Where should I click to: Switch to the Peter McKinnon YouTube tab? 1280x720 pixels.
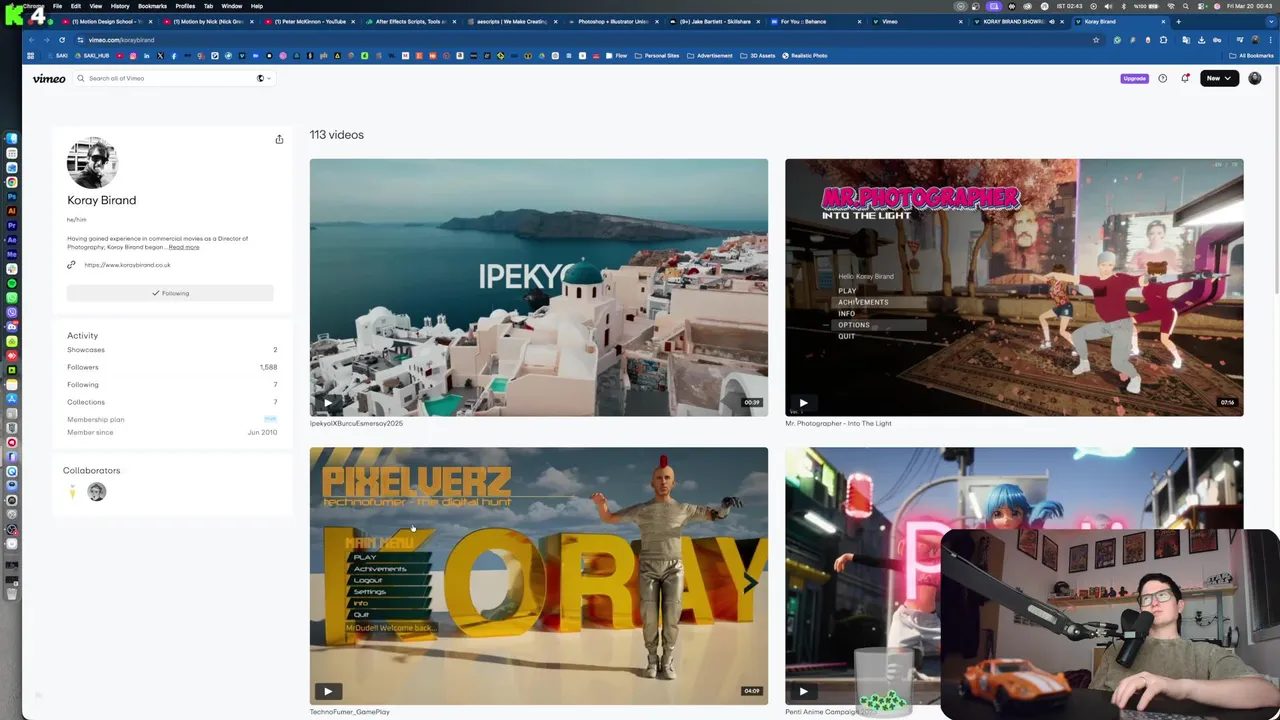pyautogui.click(x=312, y=21)
